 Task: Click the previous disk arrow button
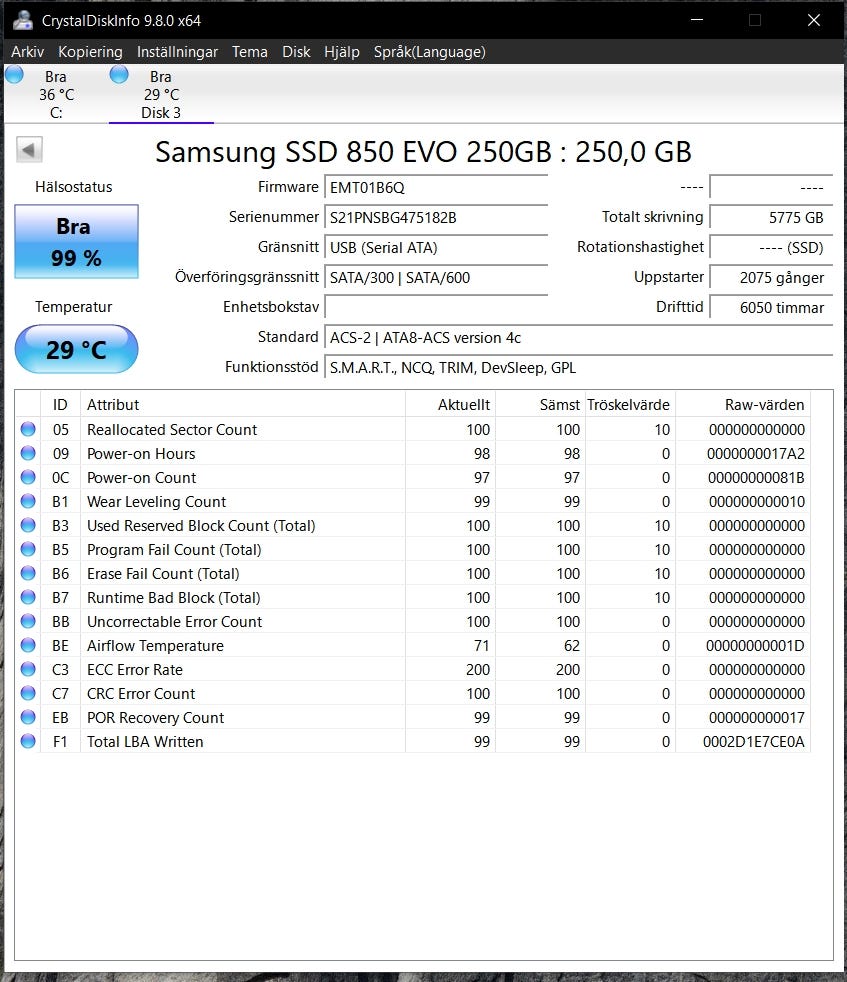coord(29,151)
